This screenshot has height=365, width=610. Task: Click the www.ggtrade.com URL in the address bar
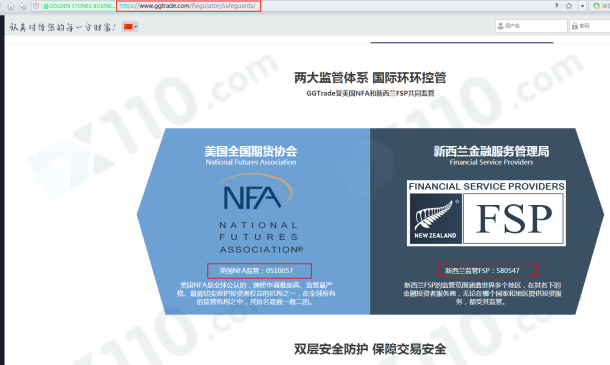[x=188, y=6]
